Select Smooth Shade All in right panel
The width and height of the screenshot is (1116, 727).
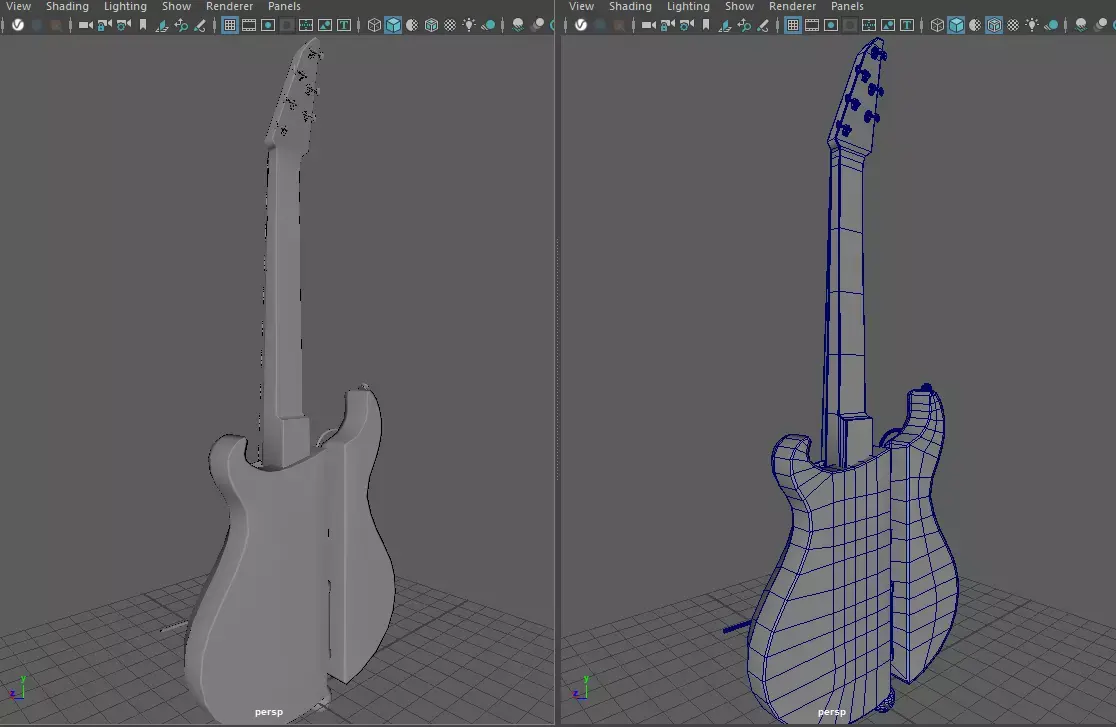(956, 25)
